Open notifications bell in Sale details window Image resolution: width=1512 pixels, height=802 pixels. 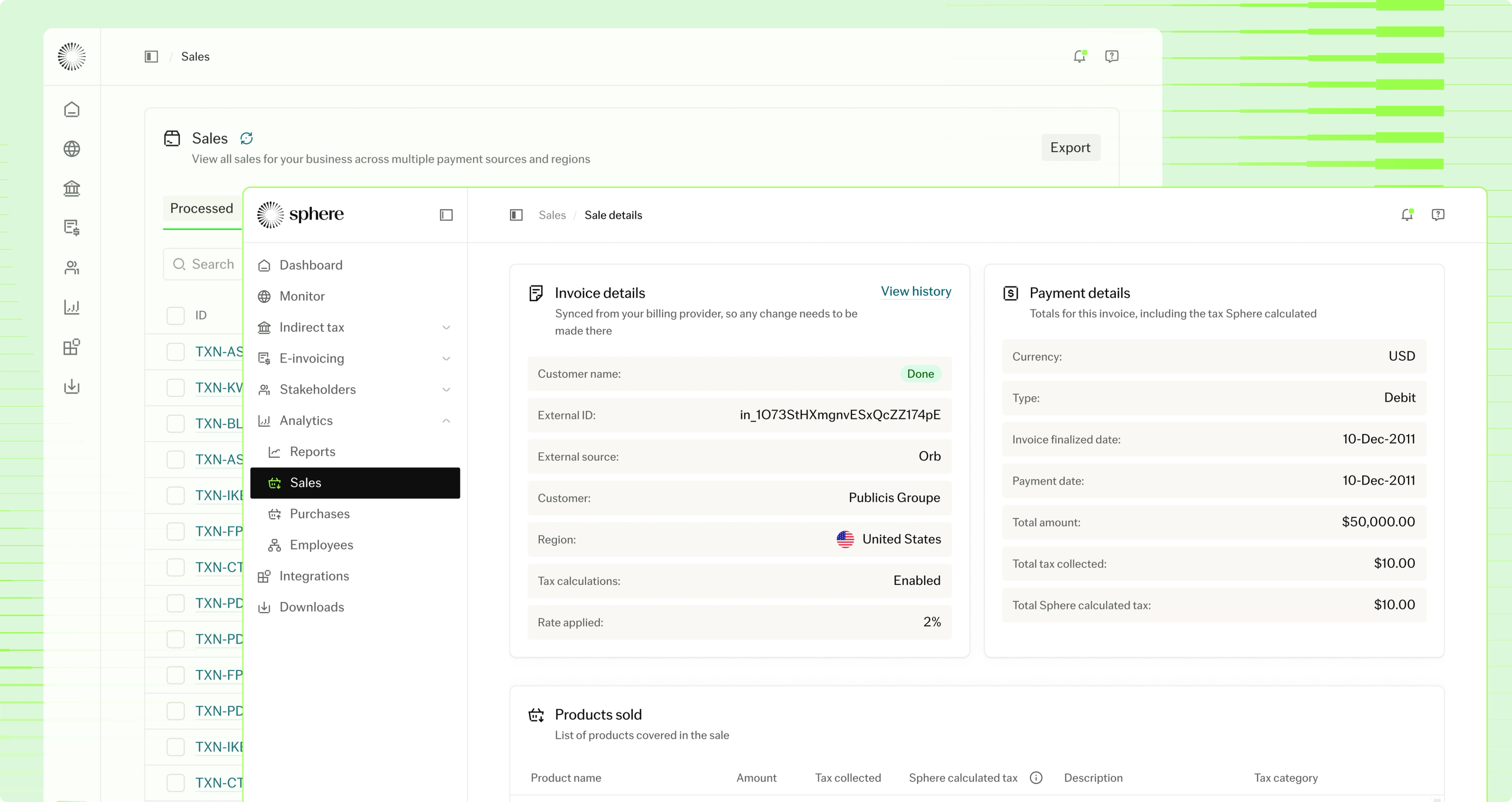1407,215
